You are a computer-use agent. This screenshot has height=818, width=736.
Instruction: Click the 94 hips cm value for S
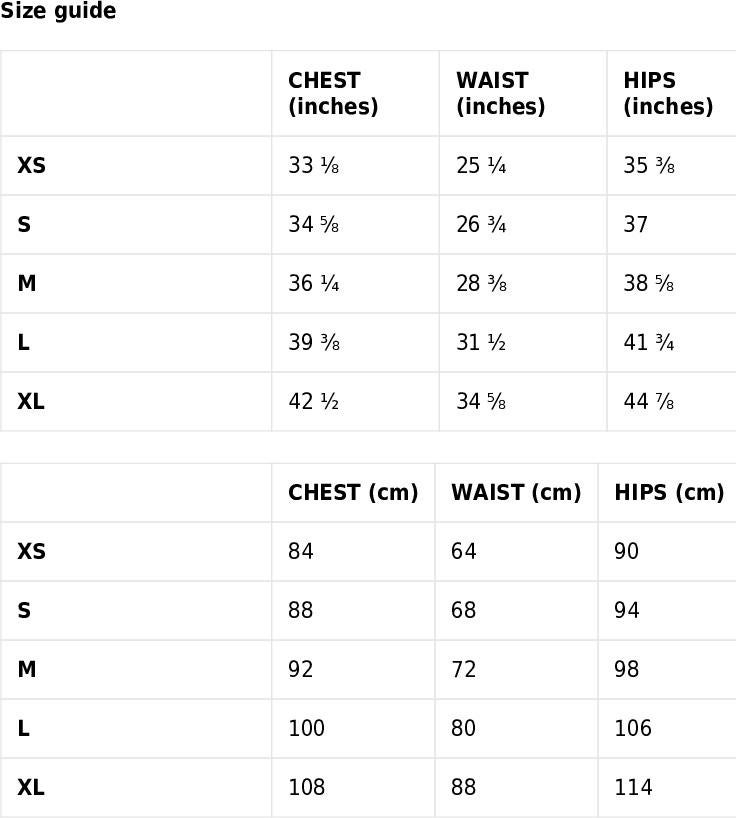pyautogui.click(x=626, y=610)
